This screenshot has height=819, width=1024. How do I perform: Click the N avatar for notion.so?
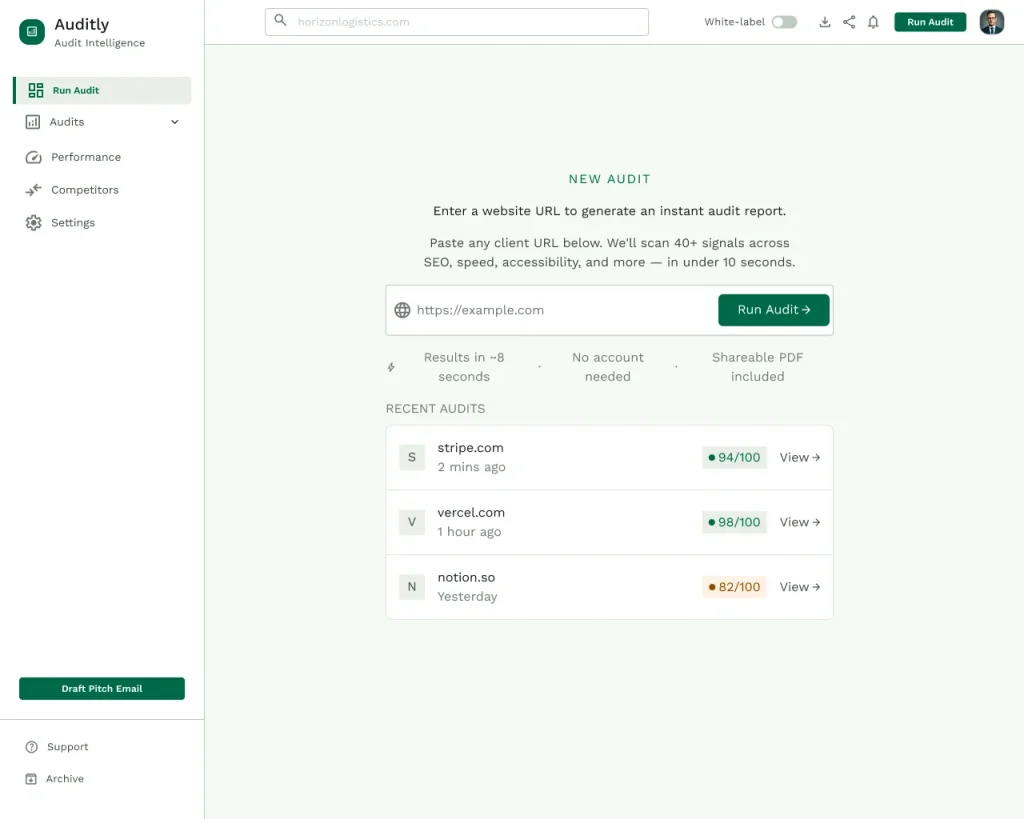pos(412,586)
